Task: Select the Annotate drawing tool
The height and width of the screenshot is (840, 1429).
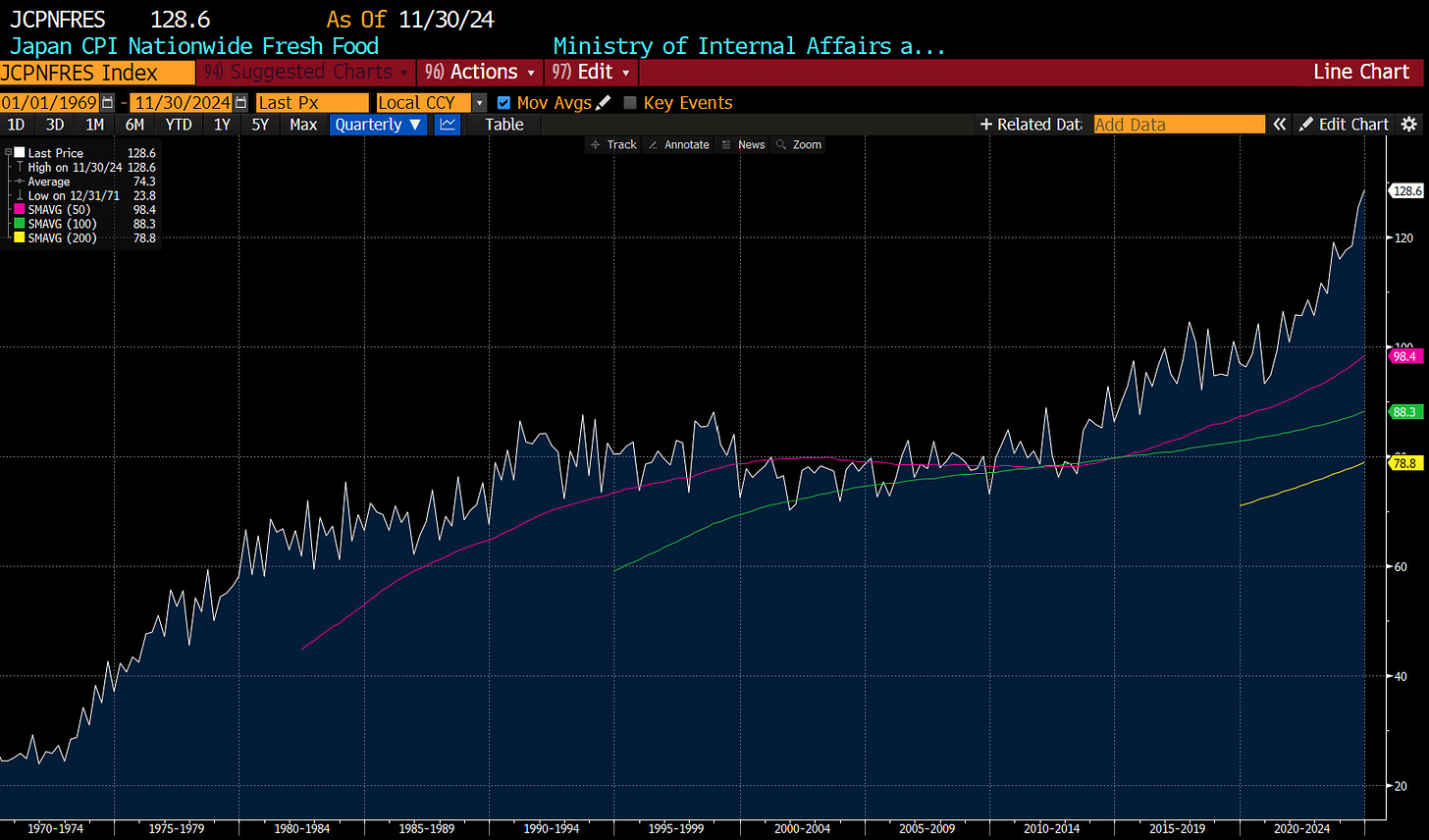Action: coord(678,144)
